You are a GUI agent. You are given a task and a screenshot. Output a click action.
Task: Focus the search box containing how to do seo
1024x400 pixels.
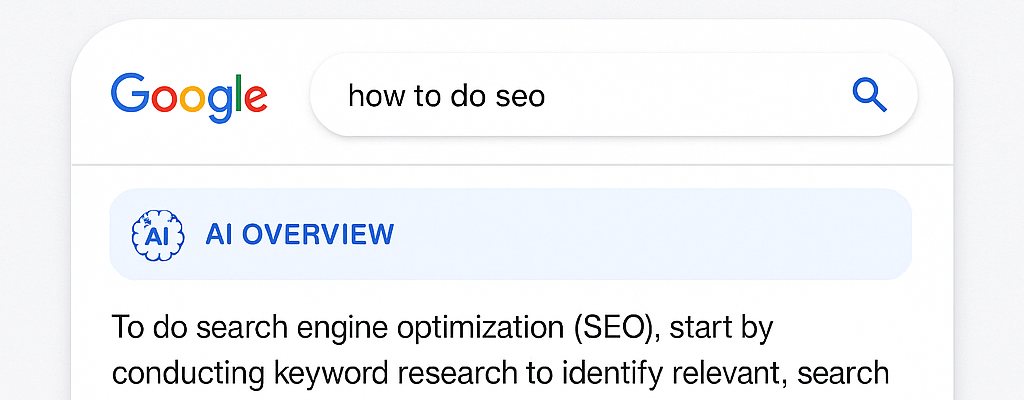click(x=613, y=95)
